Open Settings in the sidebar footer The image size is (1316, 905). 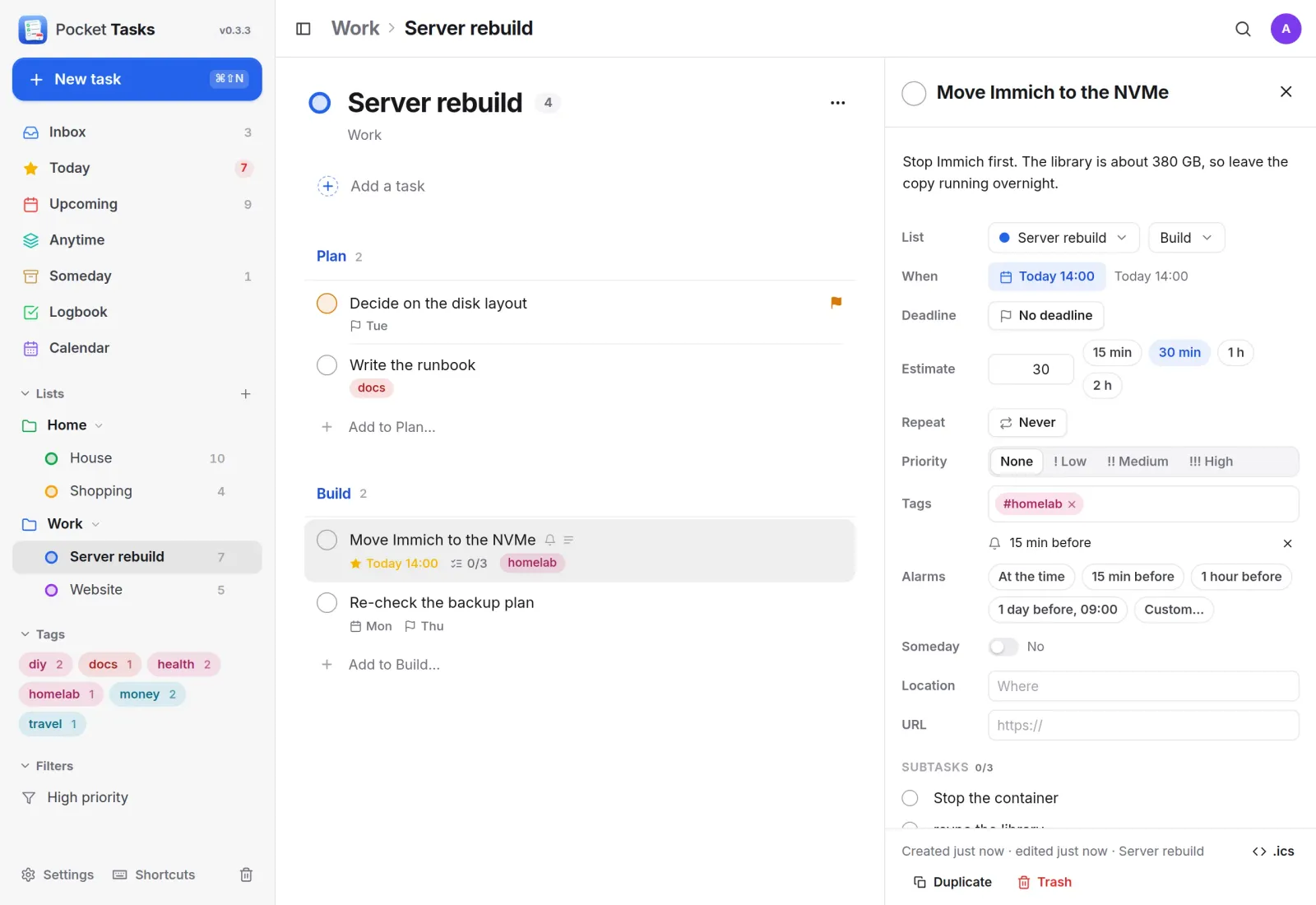(58, 875)
